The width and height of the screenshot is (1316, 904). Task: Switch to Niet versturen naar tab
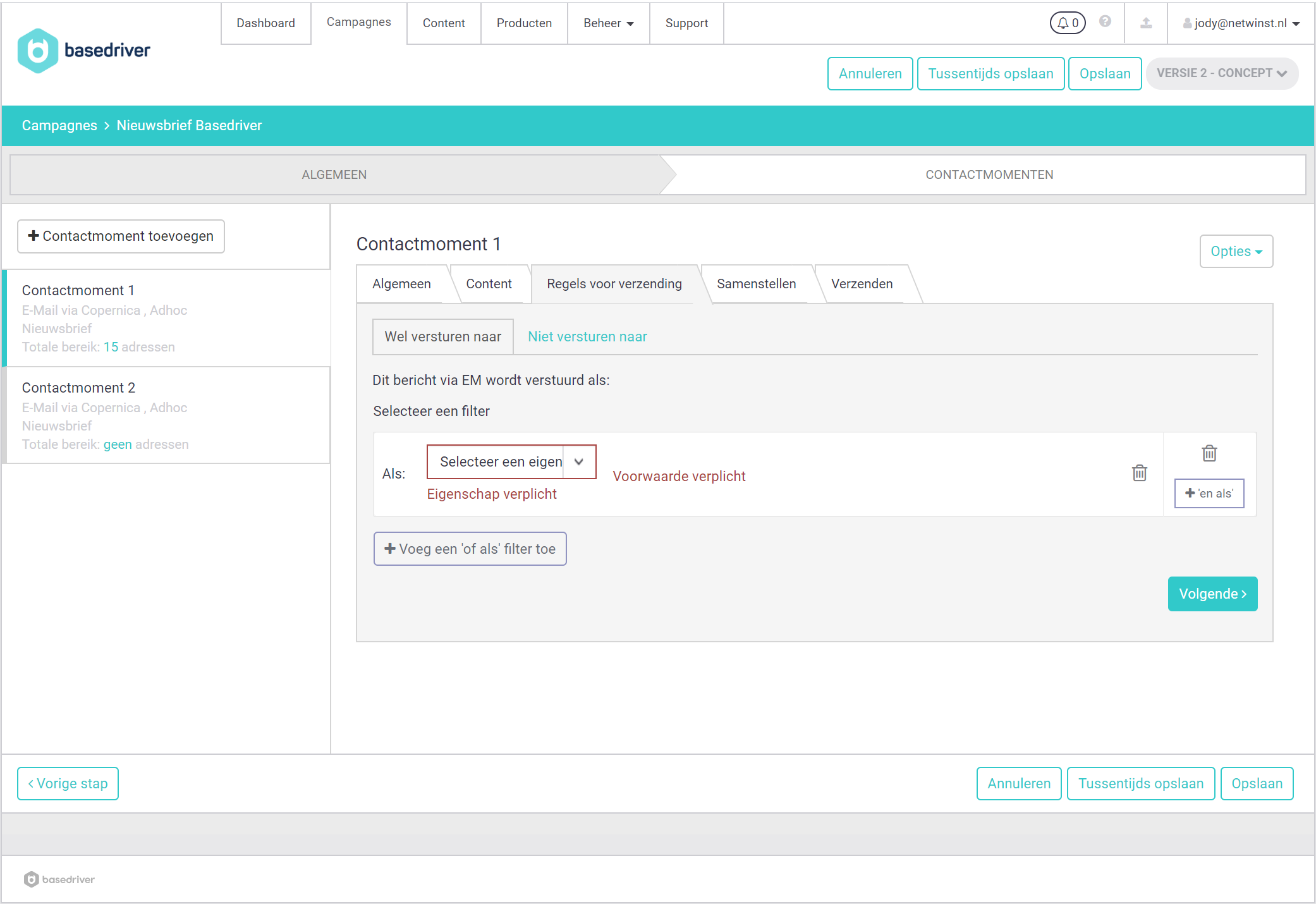coord(587,337)
